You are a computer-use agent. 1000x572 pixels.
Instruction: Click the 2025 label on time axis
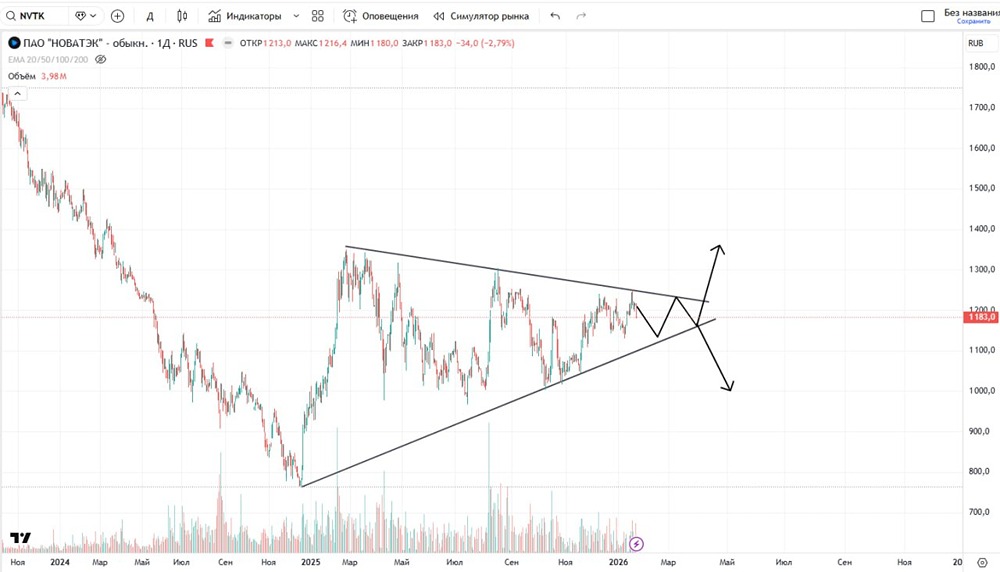[x=311, y=562]
